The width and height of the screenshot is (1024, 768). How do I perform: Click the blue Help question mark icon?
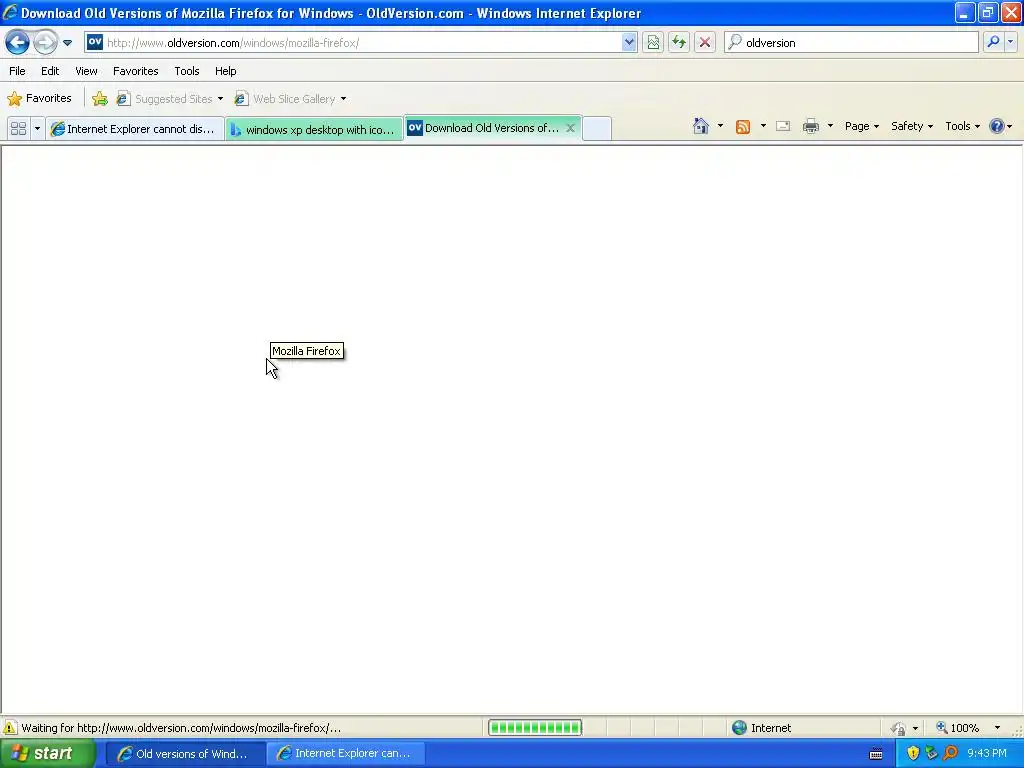click(997, 126)
